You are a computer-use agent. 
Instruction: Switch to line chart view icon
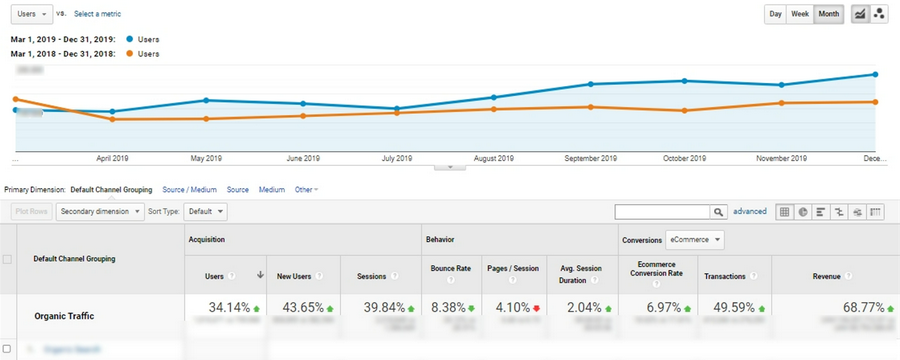pos(860,14)
